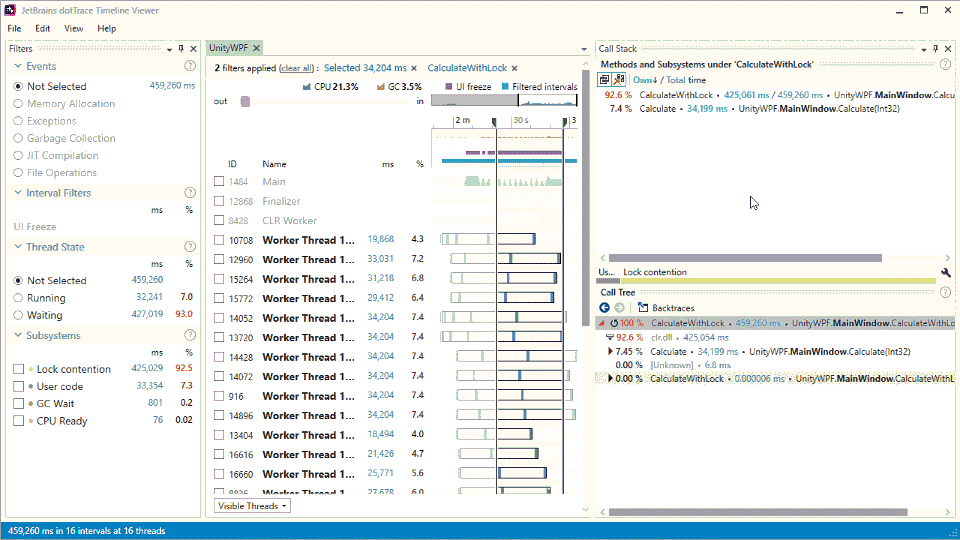Click the Backtraces icon in Call Tree

[643, 308]
